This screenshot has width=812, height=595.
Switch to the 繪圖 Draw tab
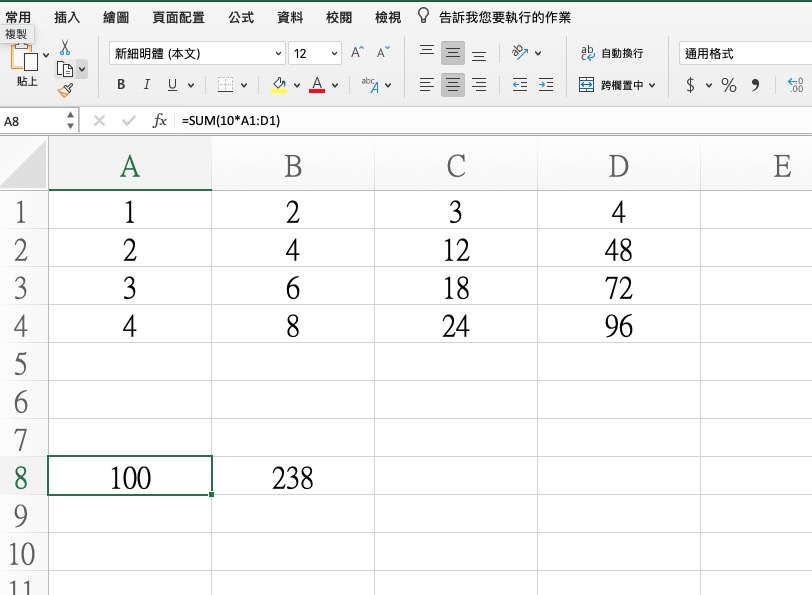click(116, 17)
